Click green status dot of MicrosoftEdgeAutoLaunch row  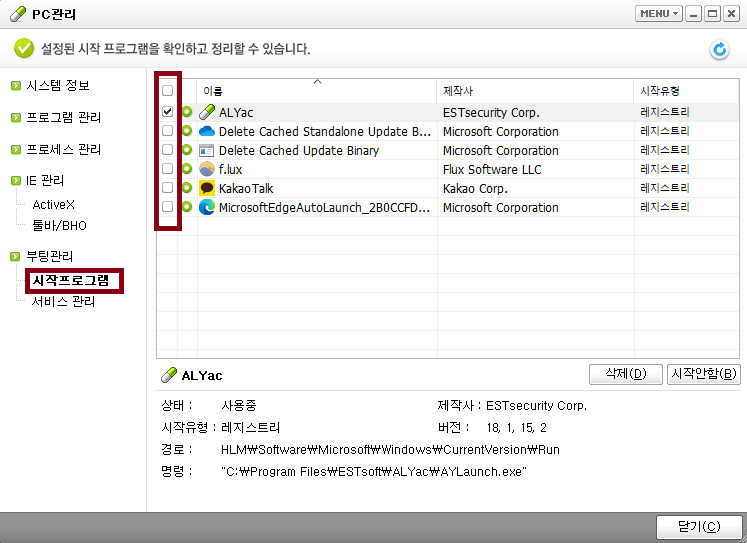187,207
